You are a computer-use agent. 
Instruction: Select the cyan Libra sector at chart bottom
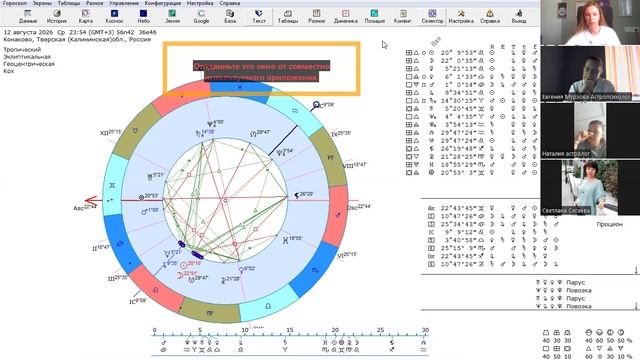pyautogui.click(x=267, y=306)
